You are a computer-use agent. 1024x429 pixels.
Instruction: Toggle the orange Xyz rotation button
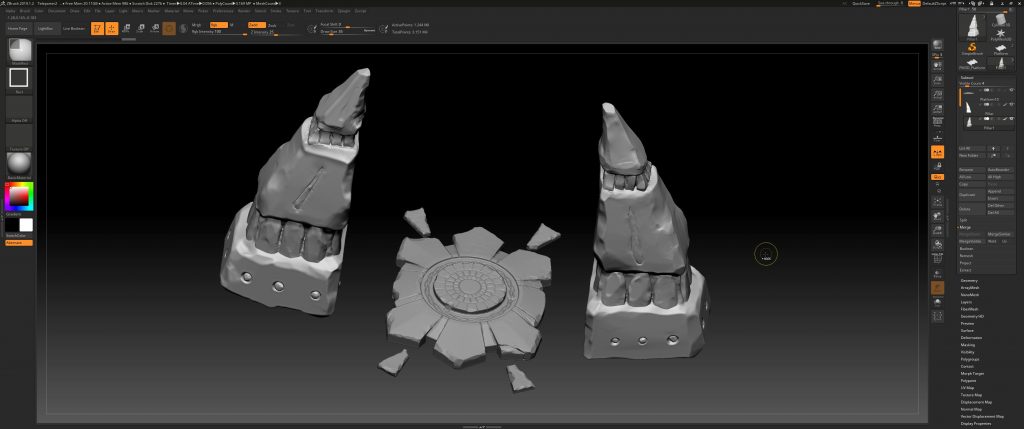tap(937, 177)
